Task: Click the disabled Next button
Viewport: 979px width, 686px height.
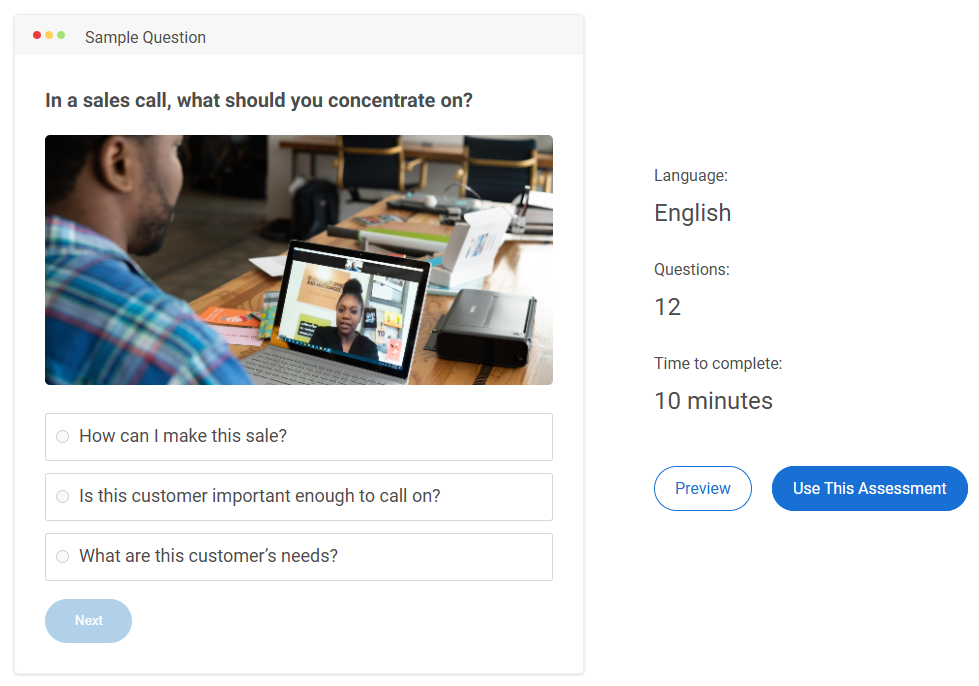Action: 88,620
